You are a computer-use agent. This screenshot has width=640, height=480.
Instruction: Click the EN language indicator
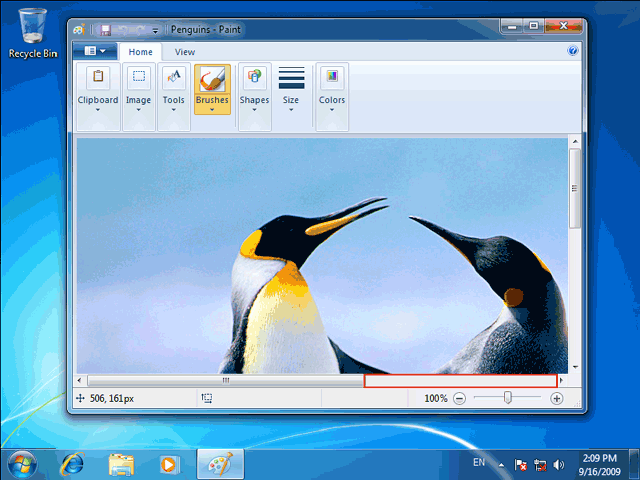479,462
